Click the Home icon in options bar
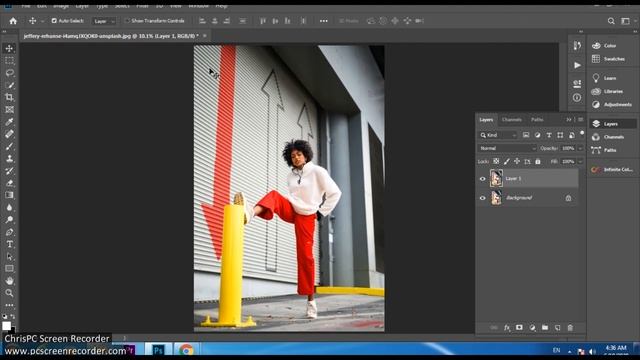The height and width of the screenshot is (360, 640). point(13,21)
